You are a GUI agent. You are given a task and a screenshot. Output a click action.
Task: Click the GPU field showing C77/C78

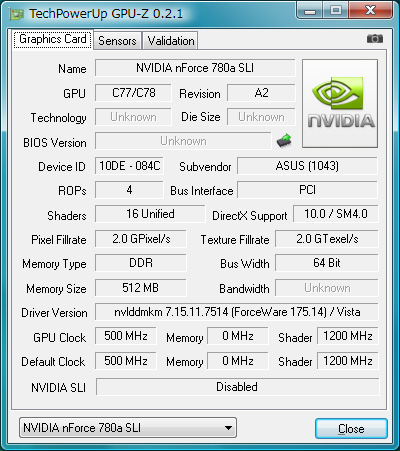click(133, 93)
